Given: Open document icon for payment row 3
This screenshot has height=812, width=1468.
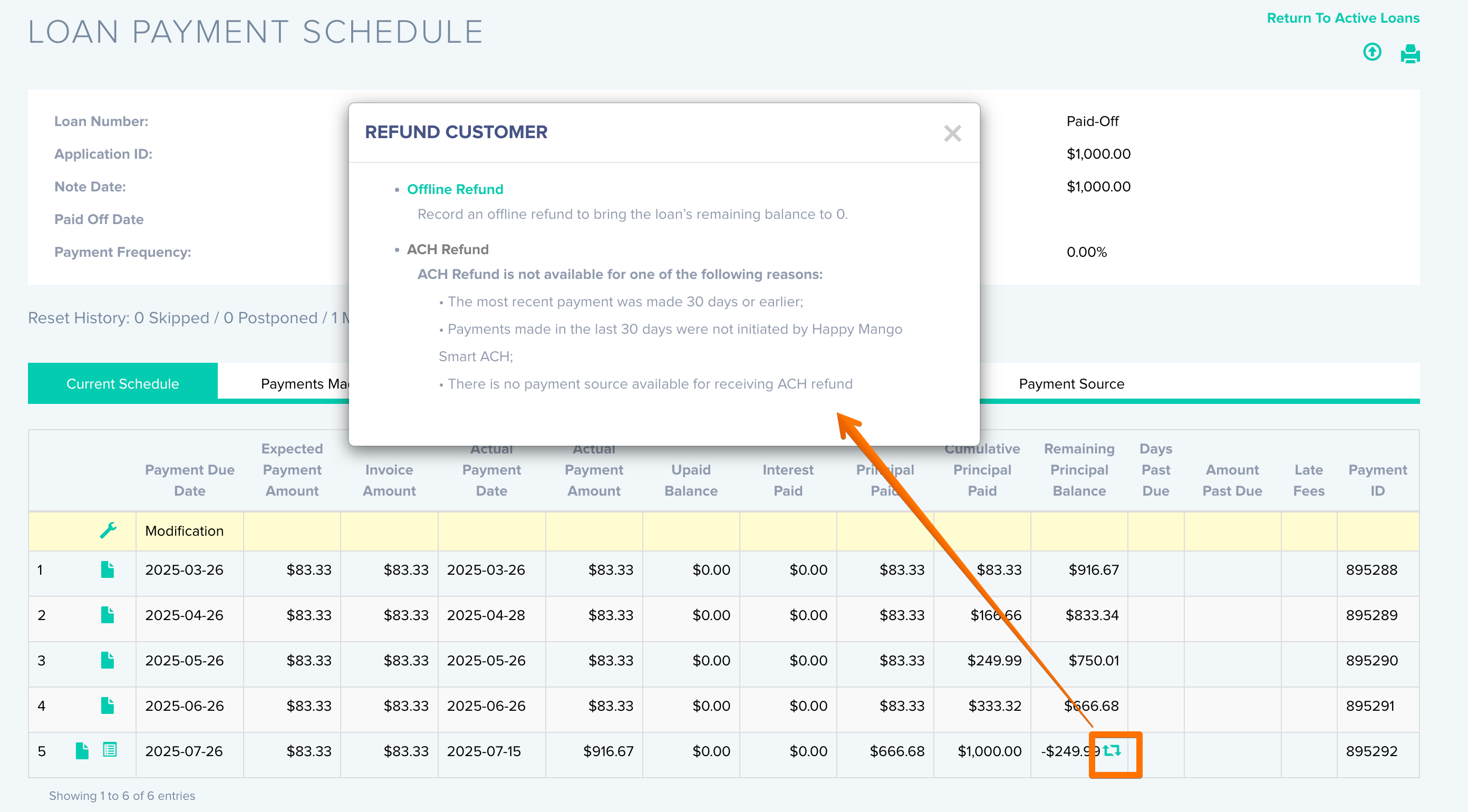Looking at the screenshot, I should coord(107,660).
